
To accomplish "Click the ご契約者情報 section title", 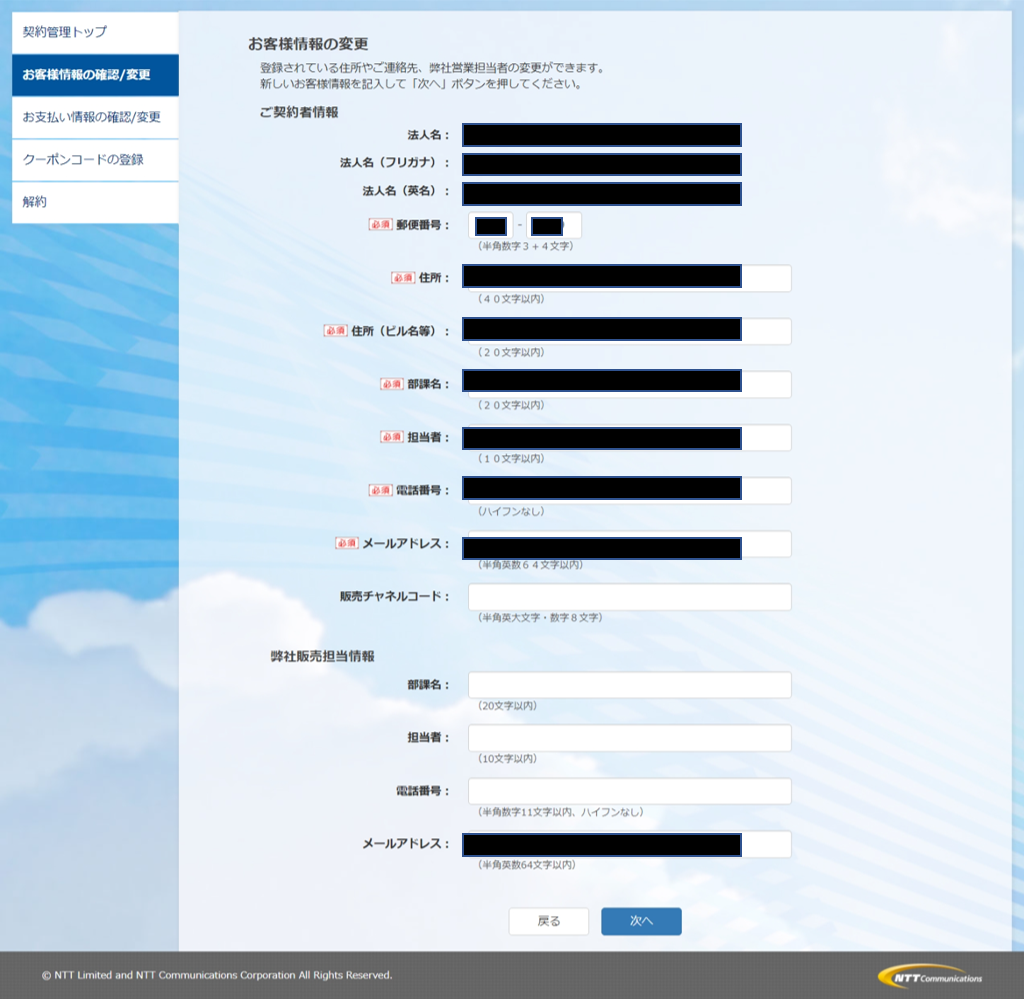I will [299, 112].
